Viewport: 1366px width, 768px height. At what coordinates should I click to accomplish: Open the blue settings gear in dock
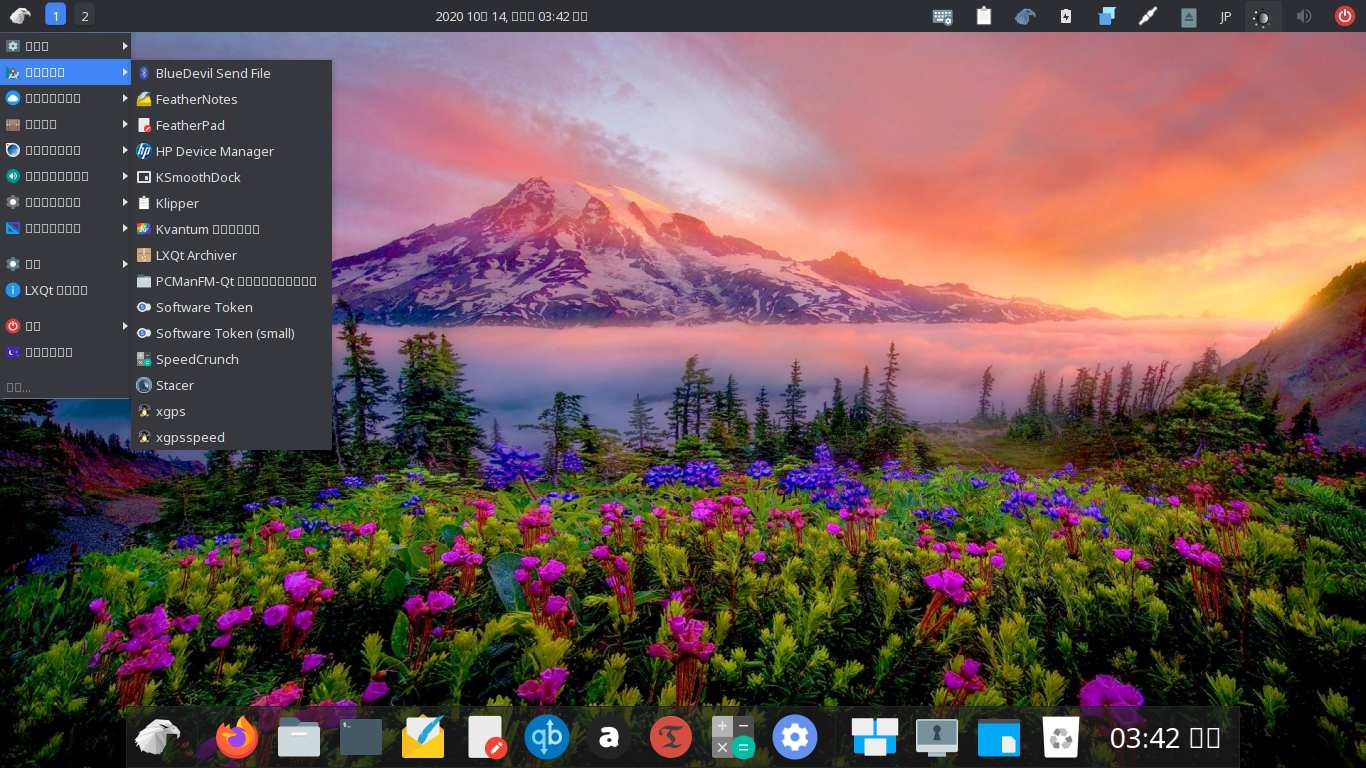pyautogui.click(x=795, y=739)
